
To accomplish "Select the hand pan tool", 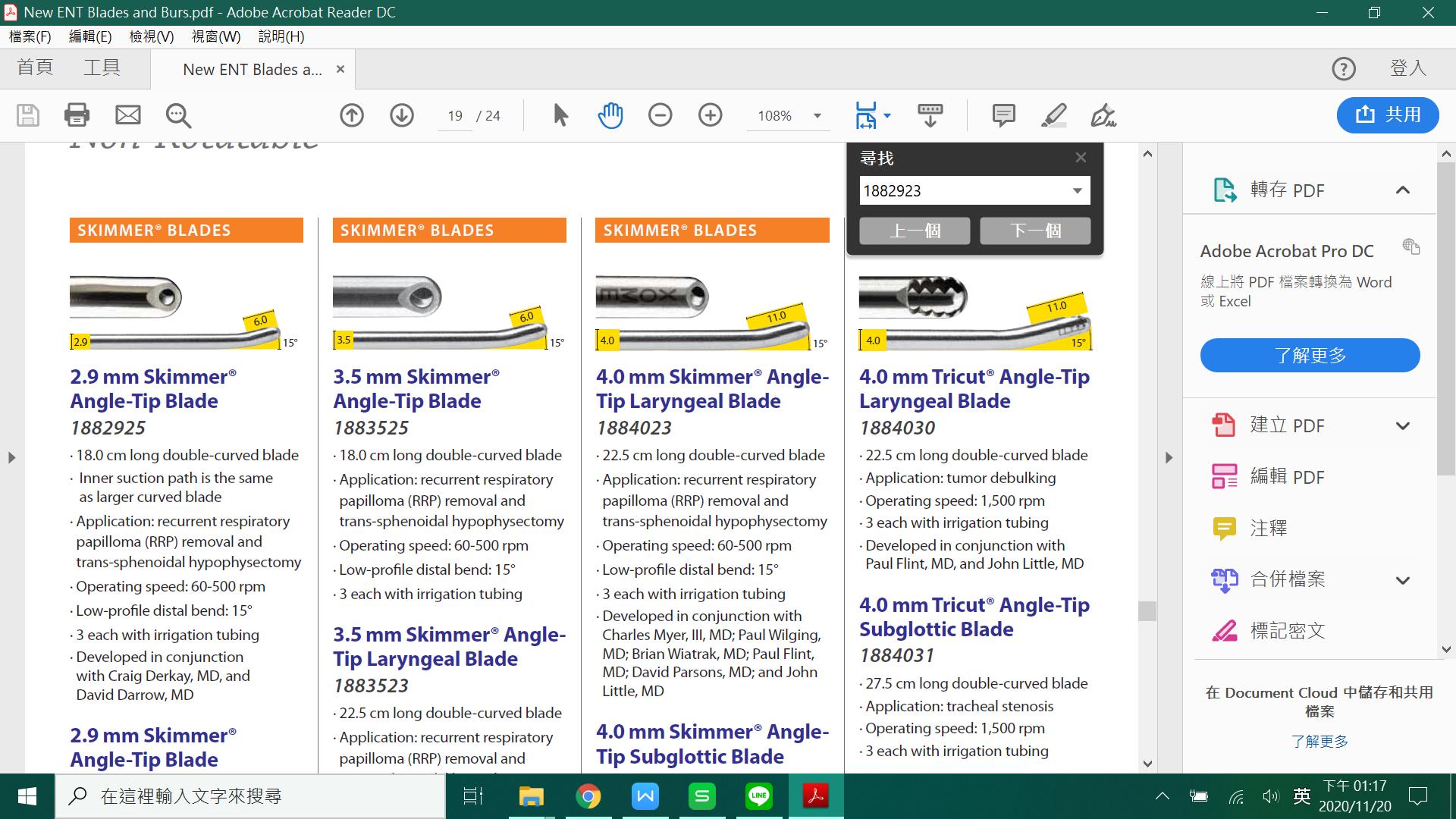I will [610, 115].
